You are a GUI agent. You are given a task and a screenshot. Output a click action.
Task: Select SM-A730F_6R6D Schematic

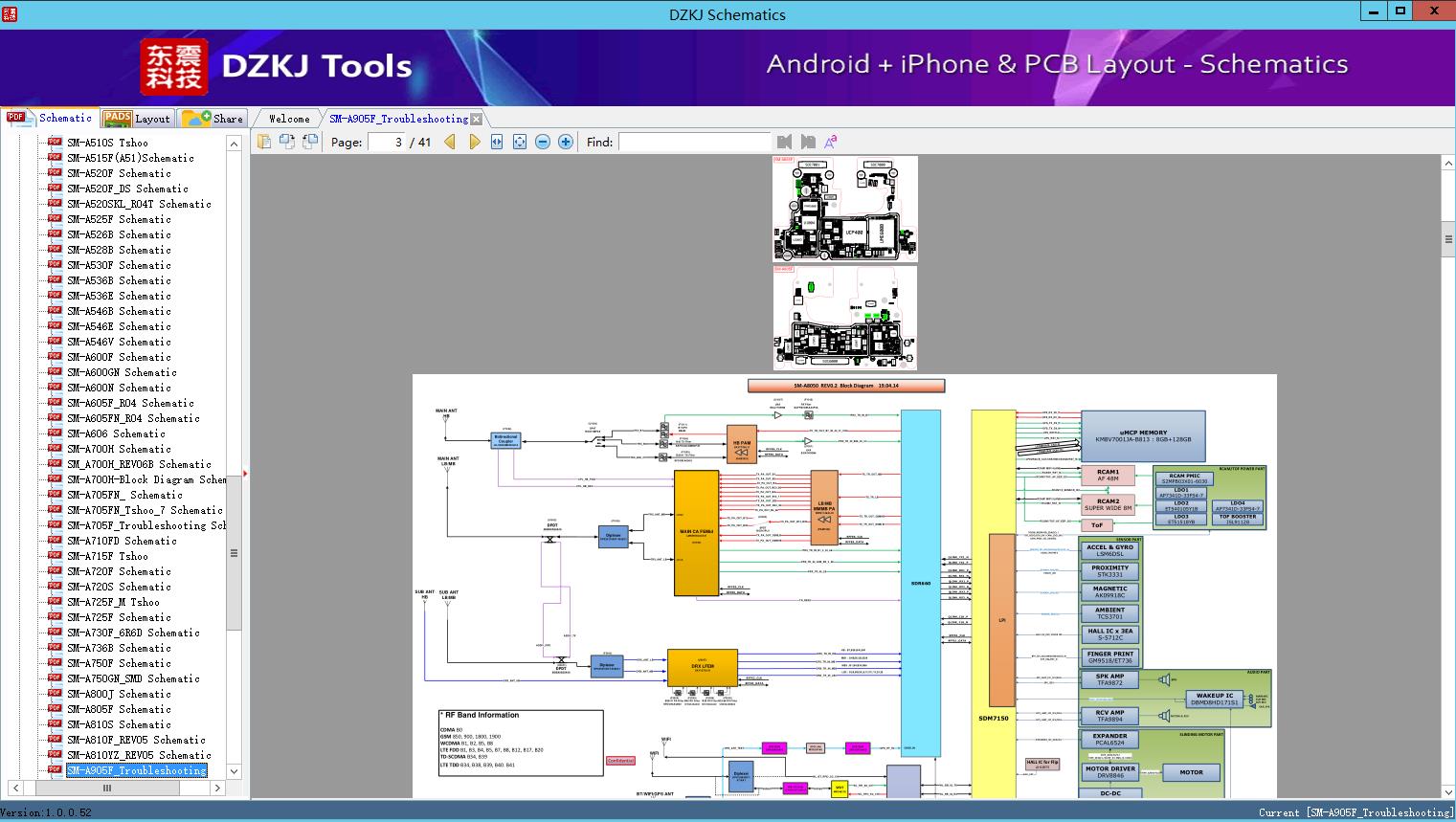133,633
